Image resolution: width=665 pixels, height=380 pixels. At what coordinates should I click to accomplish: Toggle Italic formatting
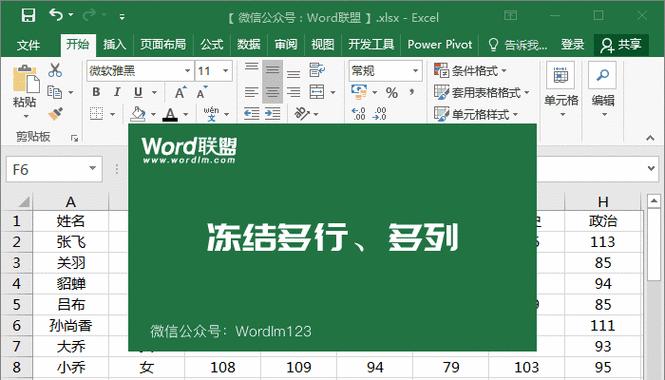[x=117, y=92]
